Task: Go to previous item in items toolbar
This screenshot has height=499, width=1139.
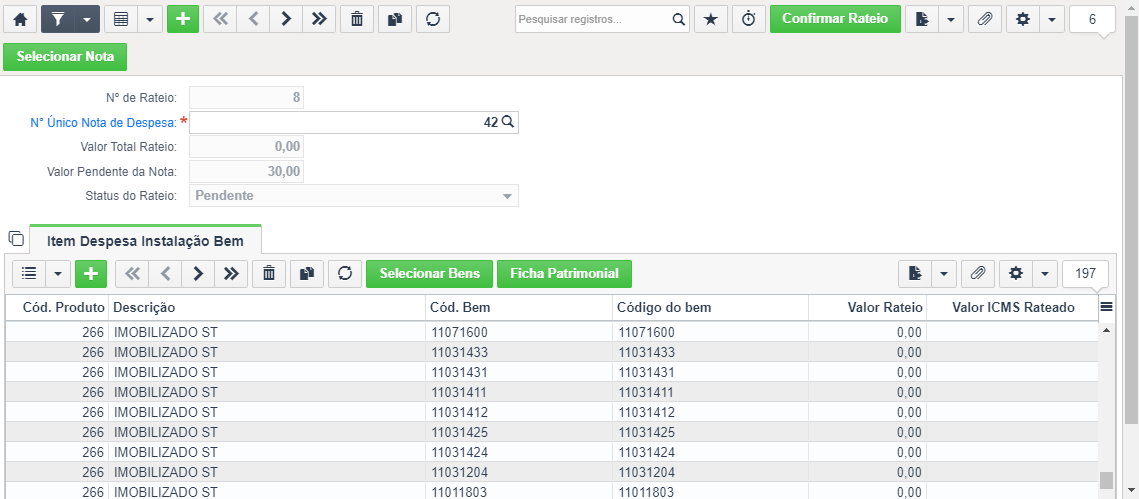Action: [x=165, y=273]
